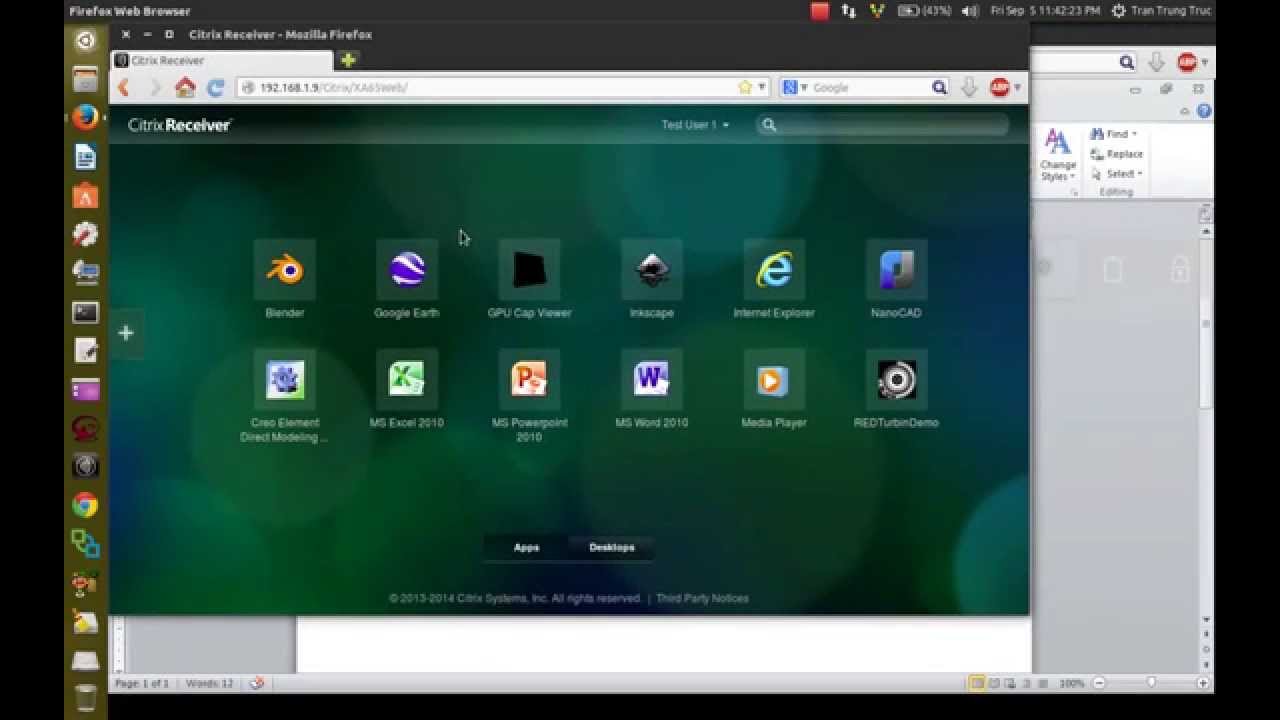Screen dimensions: 1280x720
Task: Open Firefox downloads arrow in front window
Action: (969, 88)
